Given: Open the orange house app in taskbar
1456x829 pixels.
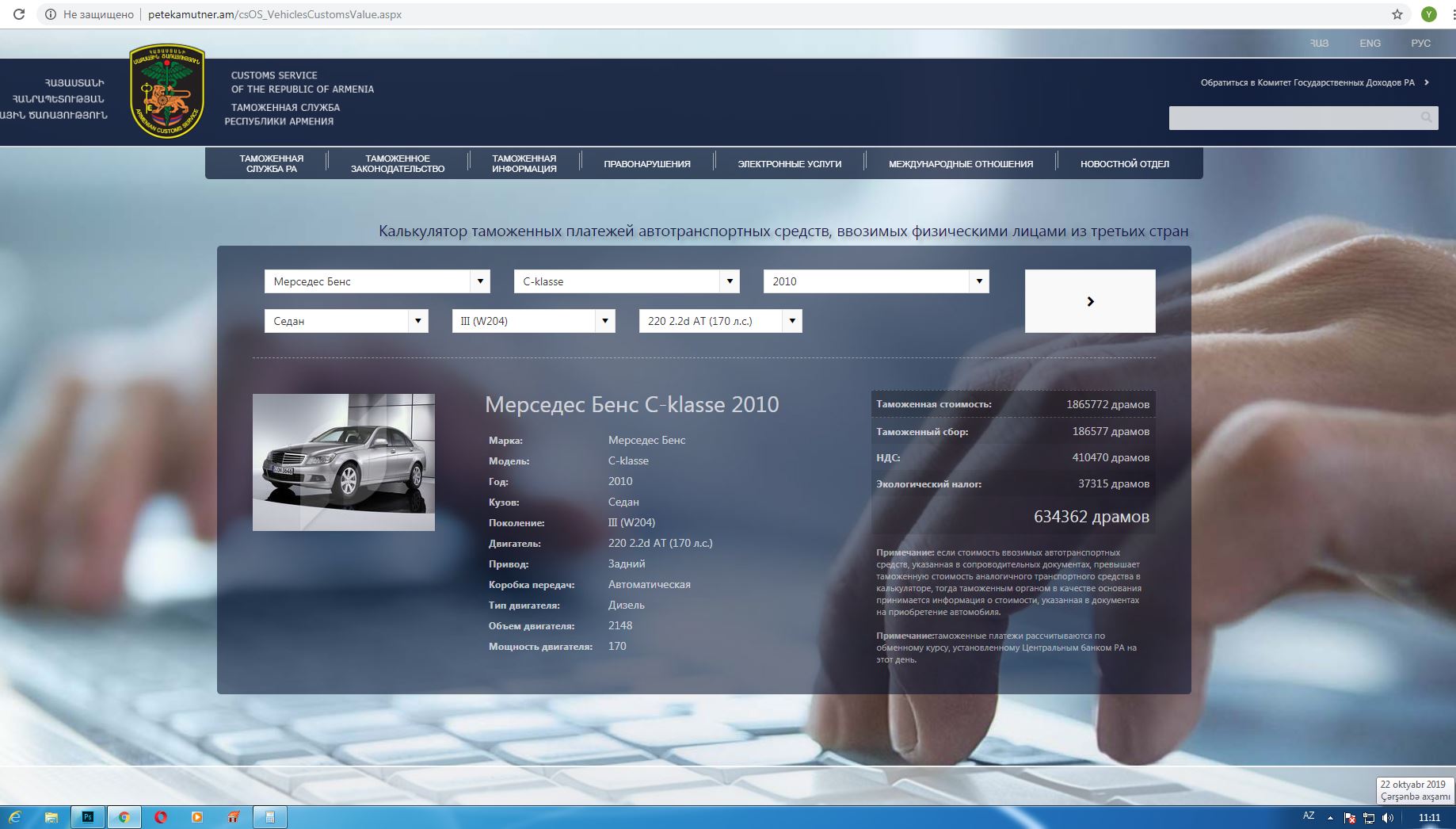Looking at the screenshot, I should coord(234,817).
